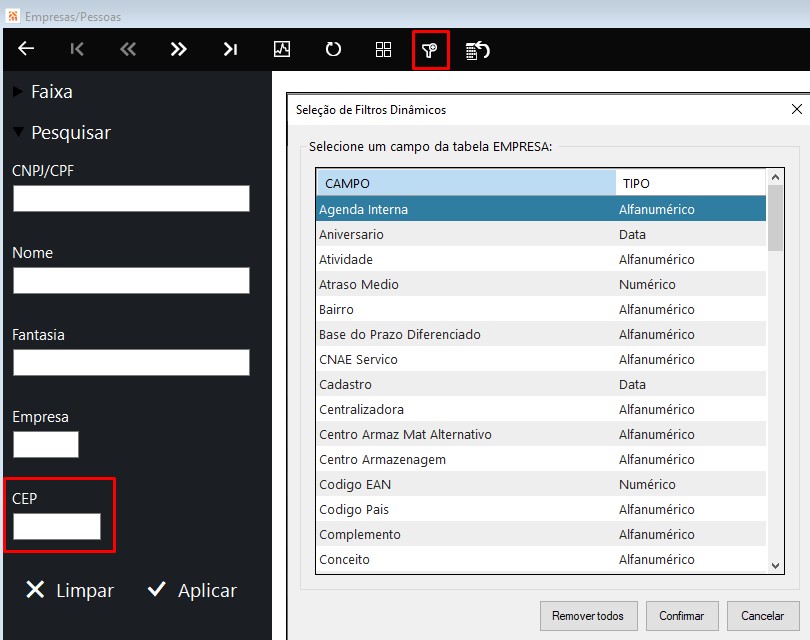
Task: Switch to grid view icon
Action: click(383, 49)
